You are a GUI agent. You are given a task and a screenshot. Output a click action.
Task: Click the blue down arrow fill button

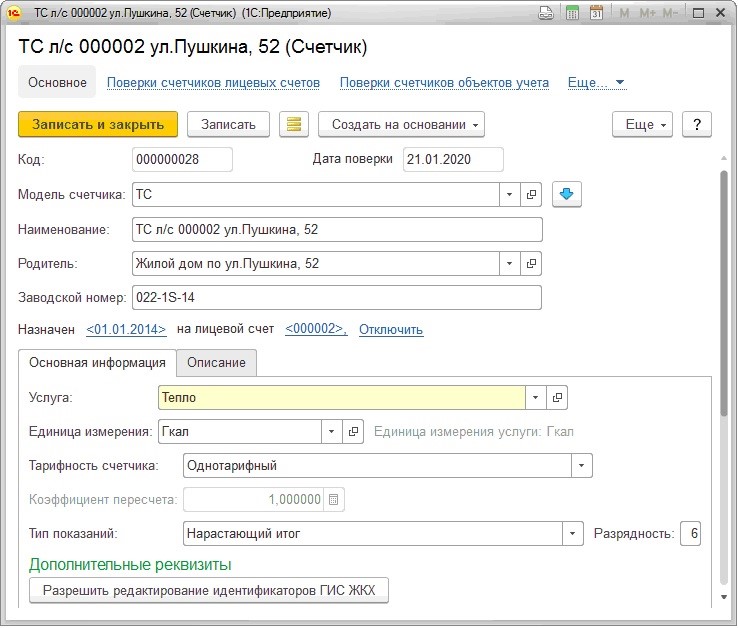(x=567, y=194)
